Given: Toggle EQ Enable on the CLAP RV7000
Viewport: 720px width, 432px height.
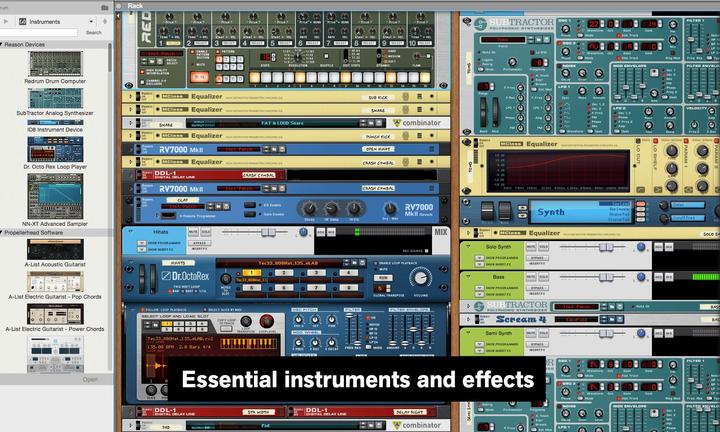Looking at the screenshot, I should pyautogui.click(x=250, y=205).
